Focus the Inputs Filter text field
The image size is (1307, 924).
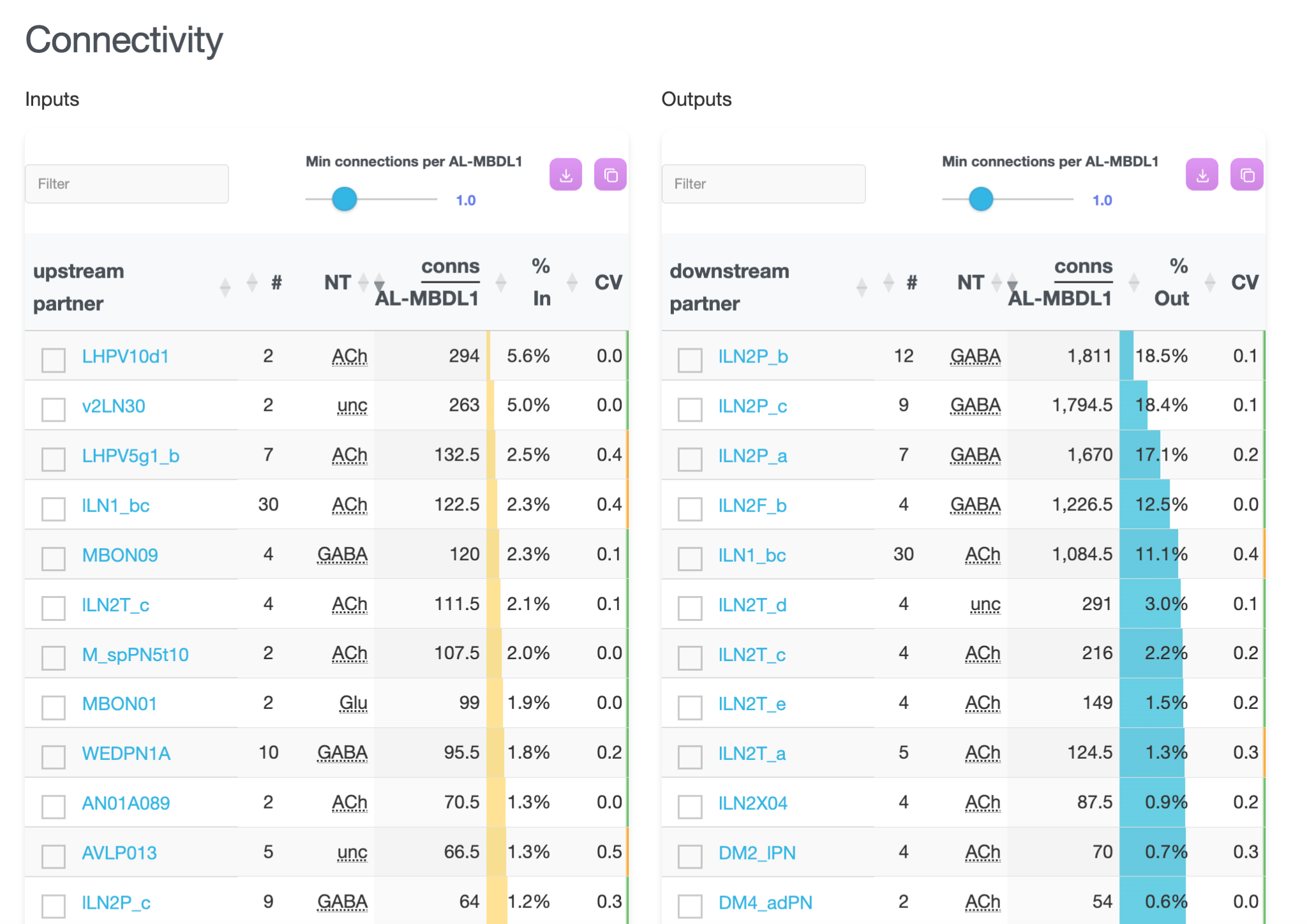[127, 184]
